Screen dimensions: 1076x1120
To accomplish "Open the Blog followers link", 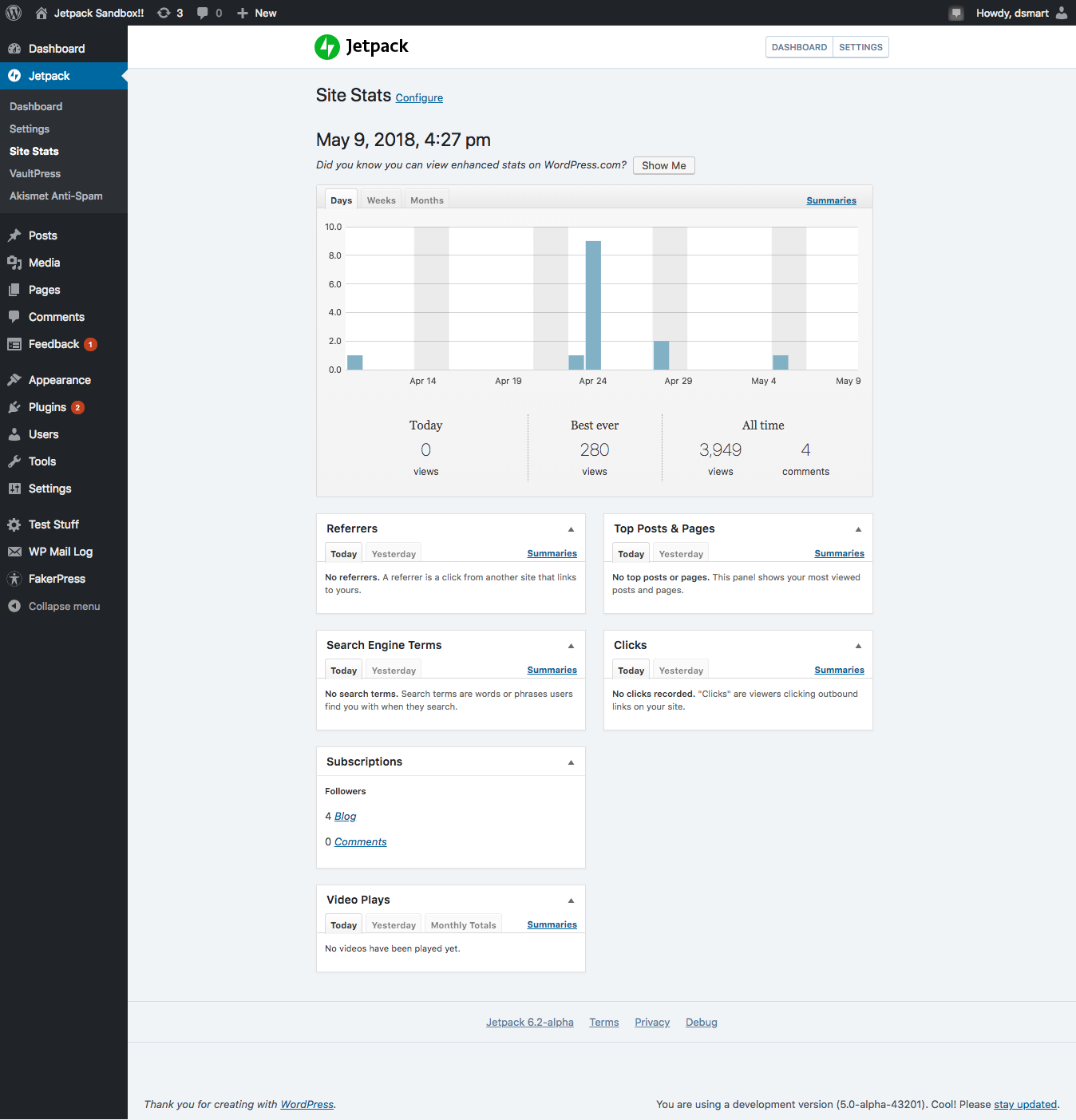I will click(x=345, y=816).
